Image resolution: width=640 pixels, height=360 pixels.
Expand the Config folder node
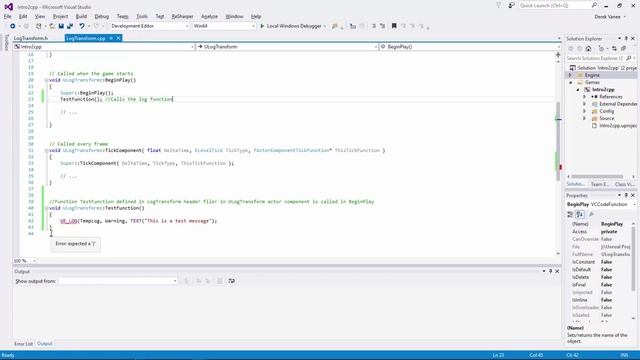[584, 111]
